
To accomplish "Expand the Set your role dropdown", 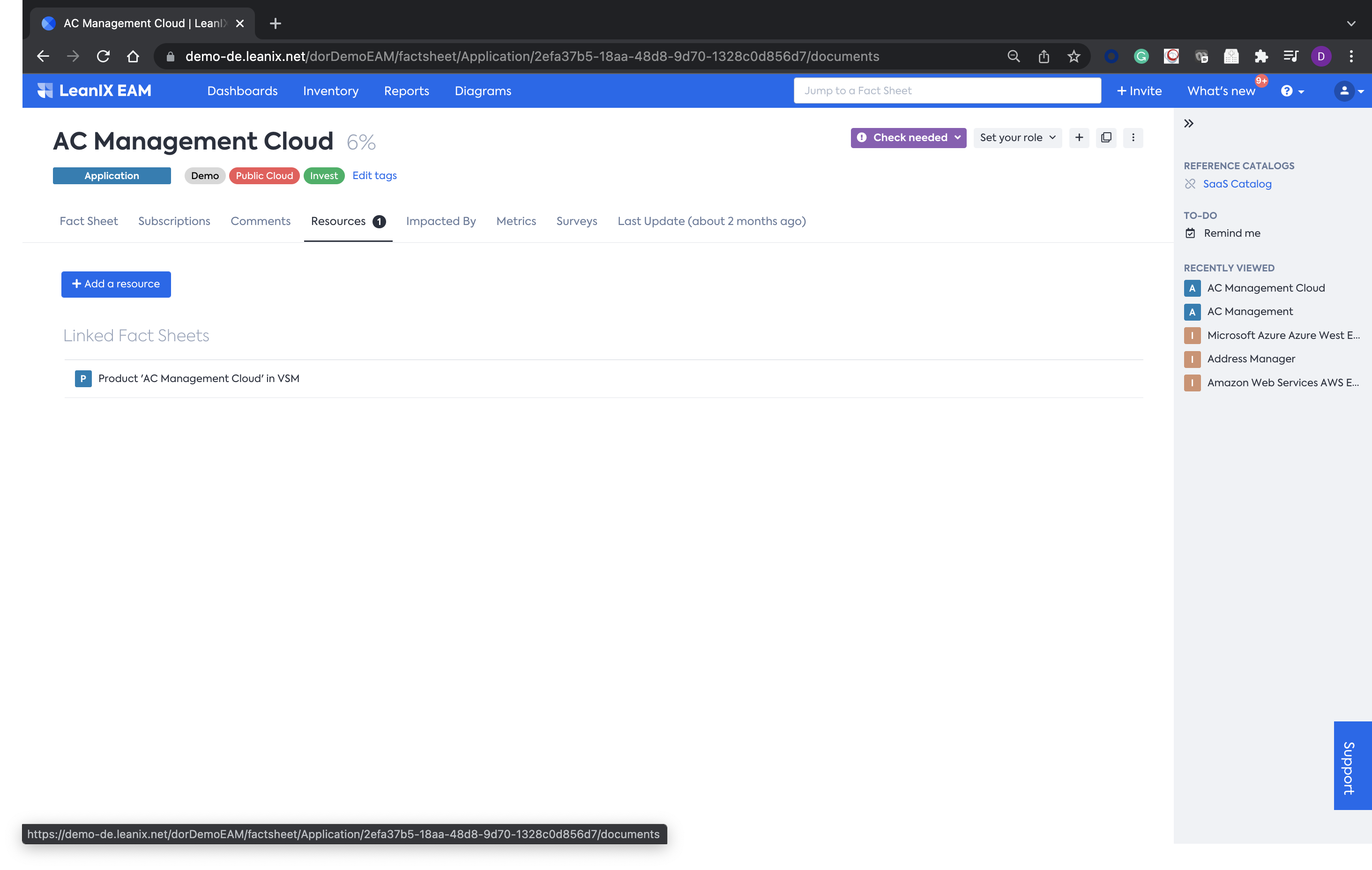I will tap(1017, 137).
